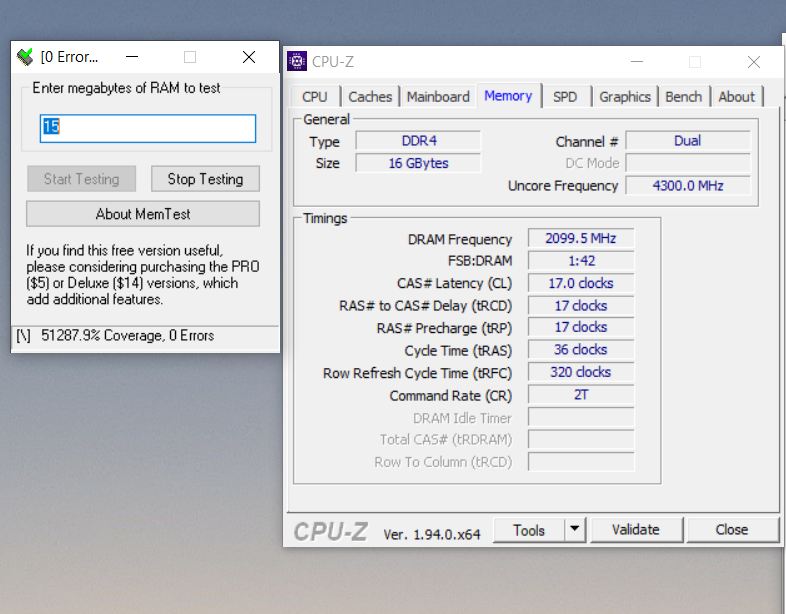The width and height of the screenshot is (786, 614).
Task: Click the Start Testing button in MemTest
Action: (x=81, y=179)
